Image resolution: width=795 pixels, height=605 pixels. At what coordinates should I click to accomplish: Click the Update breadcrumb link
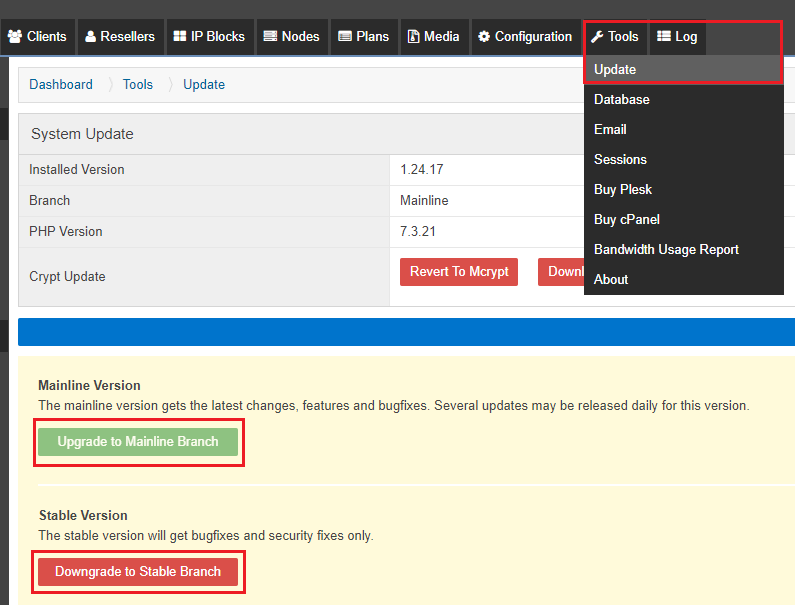[x=204, y=84]
